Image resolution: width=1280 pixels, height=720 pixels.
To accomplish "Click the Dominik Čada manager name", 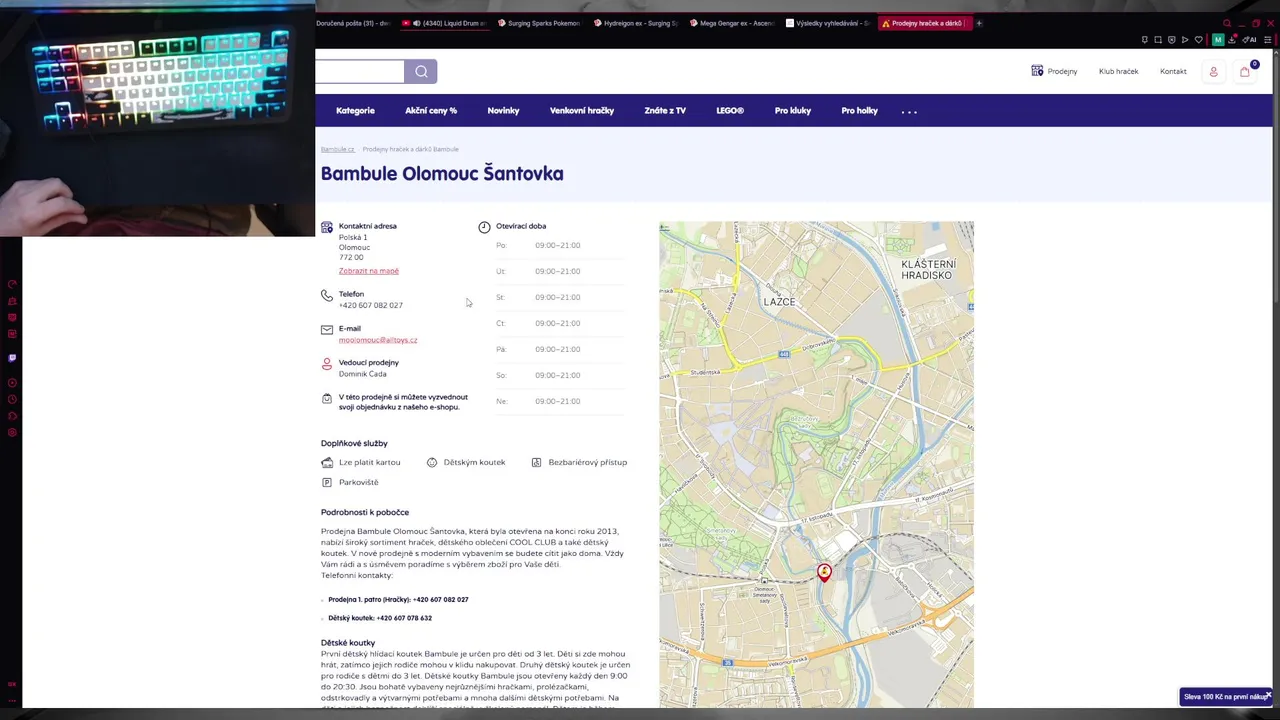I will click(x=363, y=374).
